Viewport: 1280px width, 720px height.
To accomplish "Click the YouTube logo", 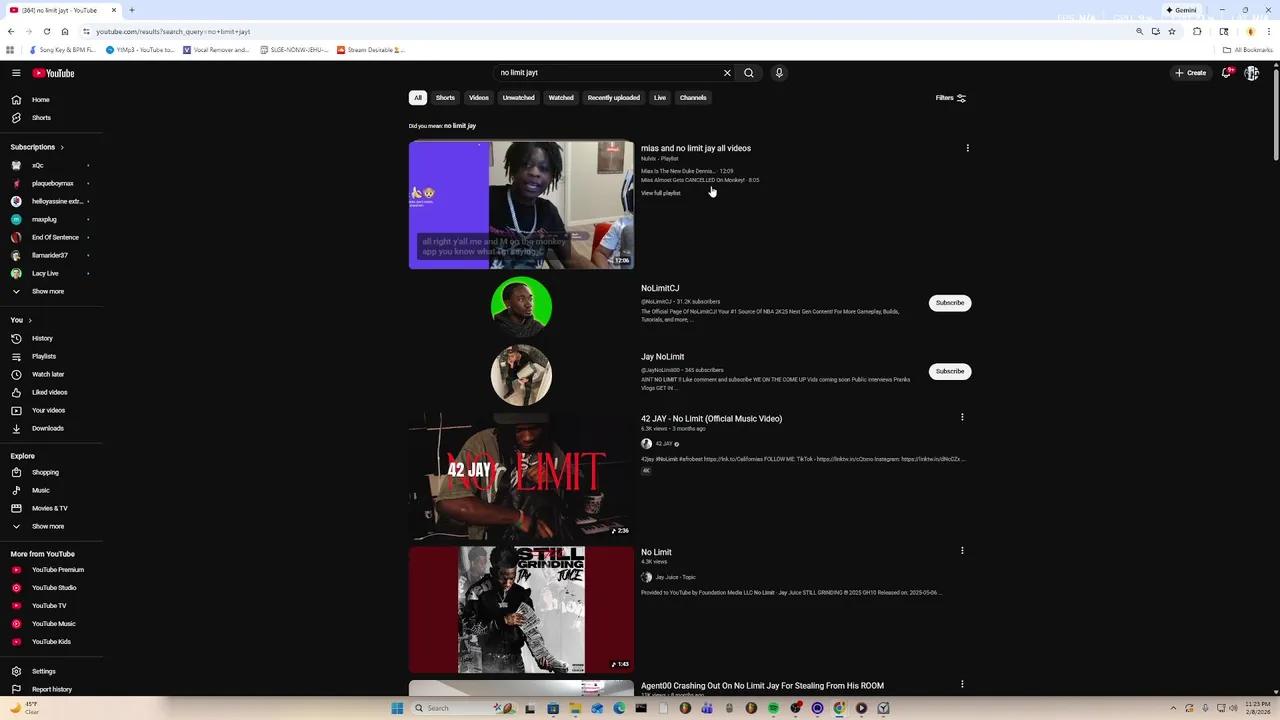I will tap(53, 73).
